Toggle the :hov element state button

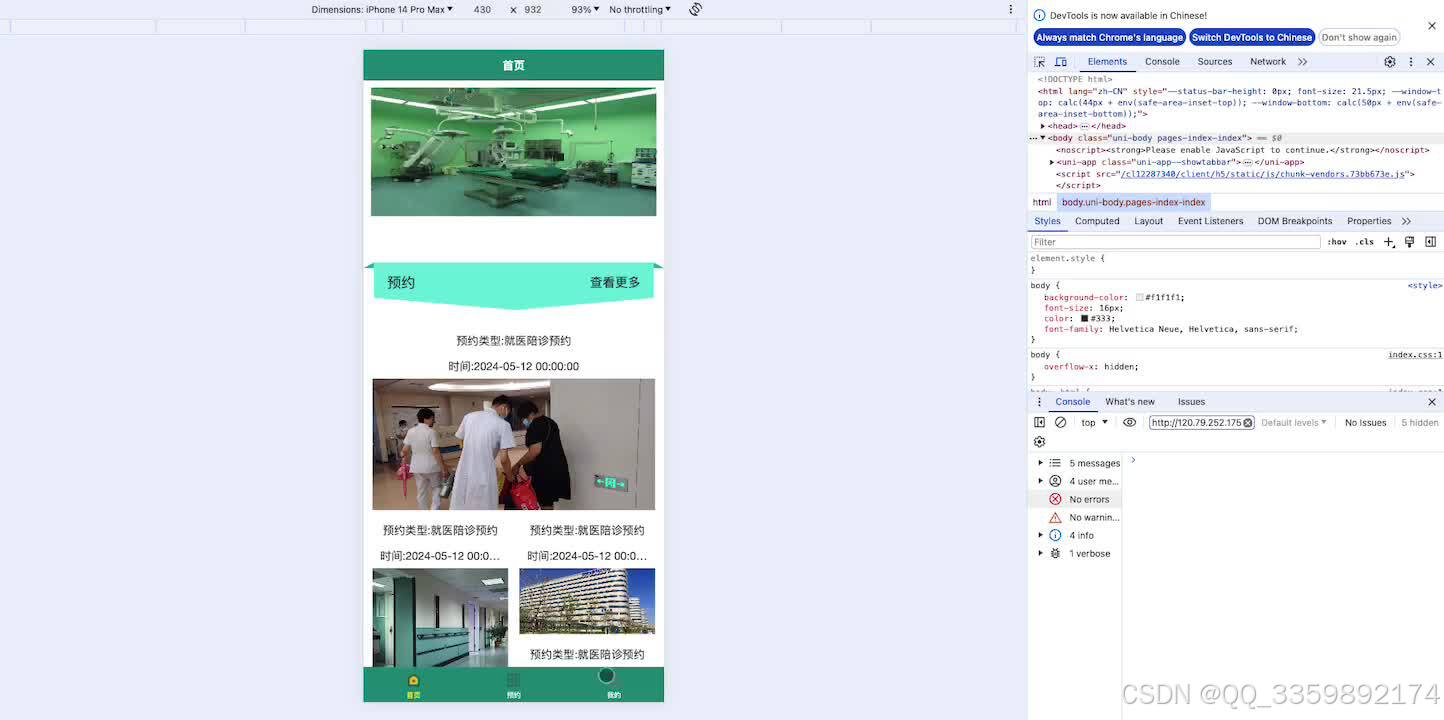pos(1337,242)
